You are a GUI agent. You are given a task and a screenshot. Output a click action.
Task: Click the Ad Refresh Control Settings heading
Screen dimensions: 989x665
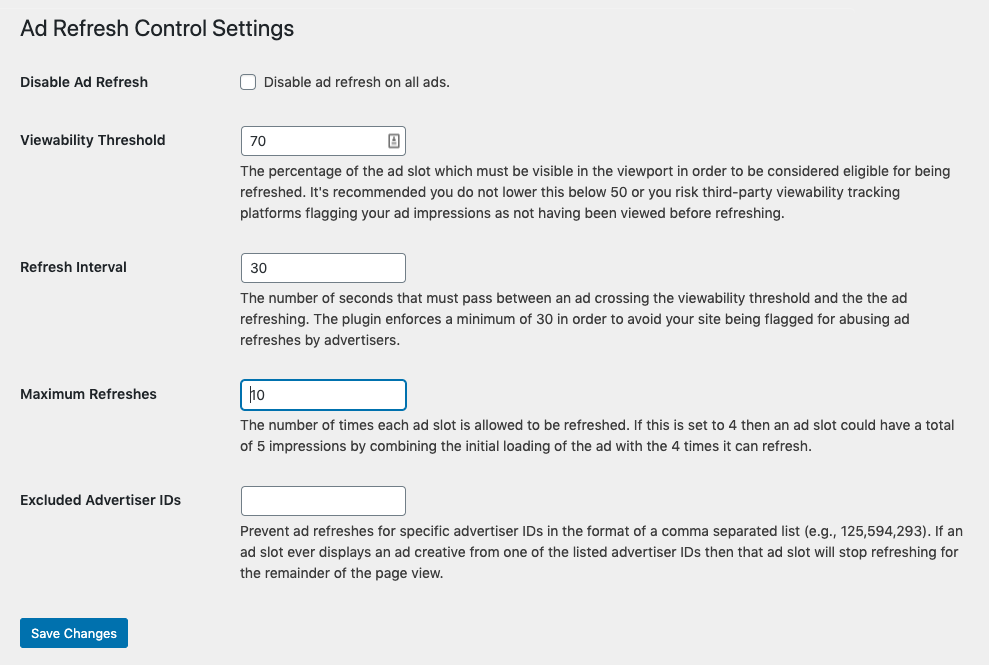[x=157, y=28]
